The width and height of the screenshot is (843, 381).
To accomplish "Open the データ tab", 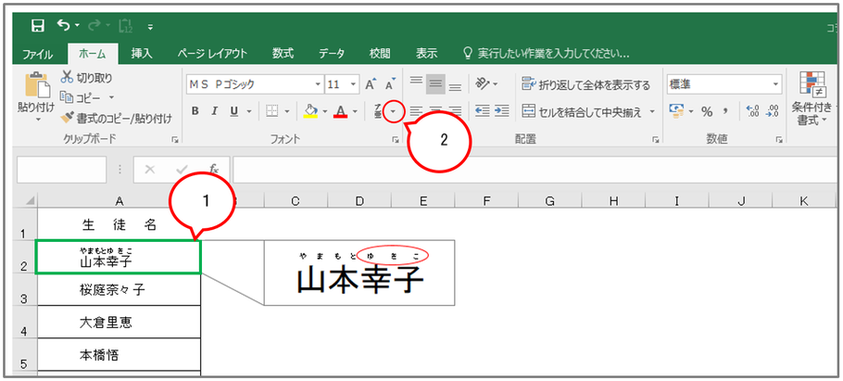I will tap(332, 54).
